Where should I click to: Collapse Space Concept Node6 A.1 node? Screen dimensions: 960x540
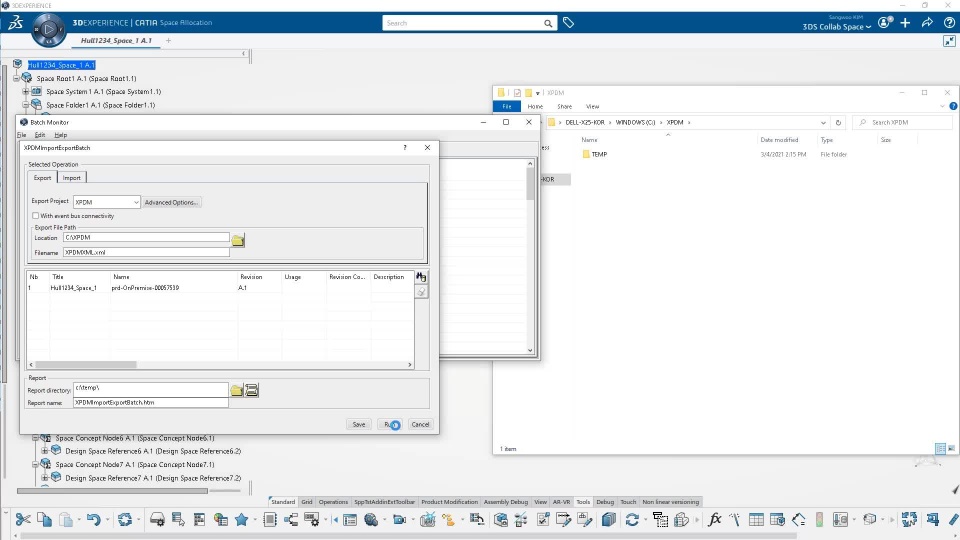35,438
